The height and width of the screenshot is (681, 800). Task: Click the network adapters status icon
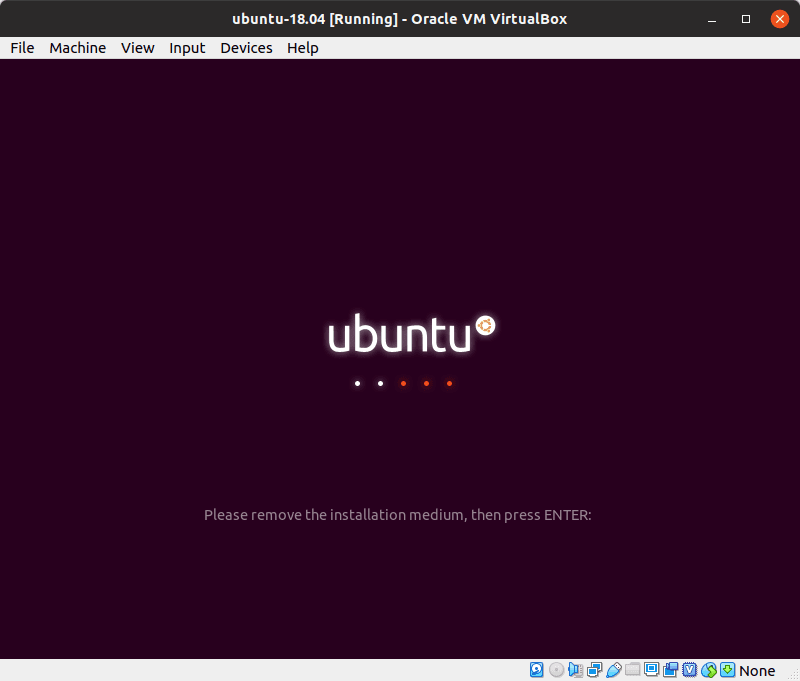coord(594,670)
